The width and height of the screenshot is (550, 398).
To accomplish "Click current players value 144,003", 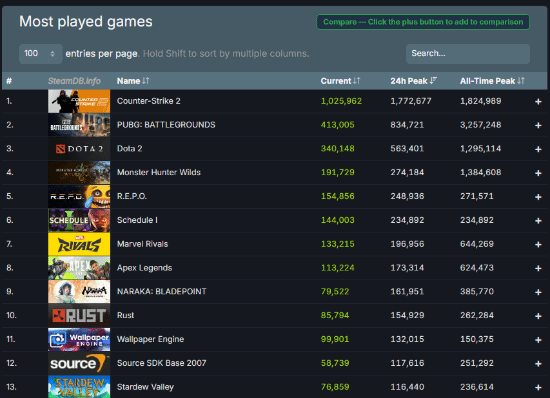I will click(x=338, y=221).
